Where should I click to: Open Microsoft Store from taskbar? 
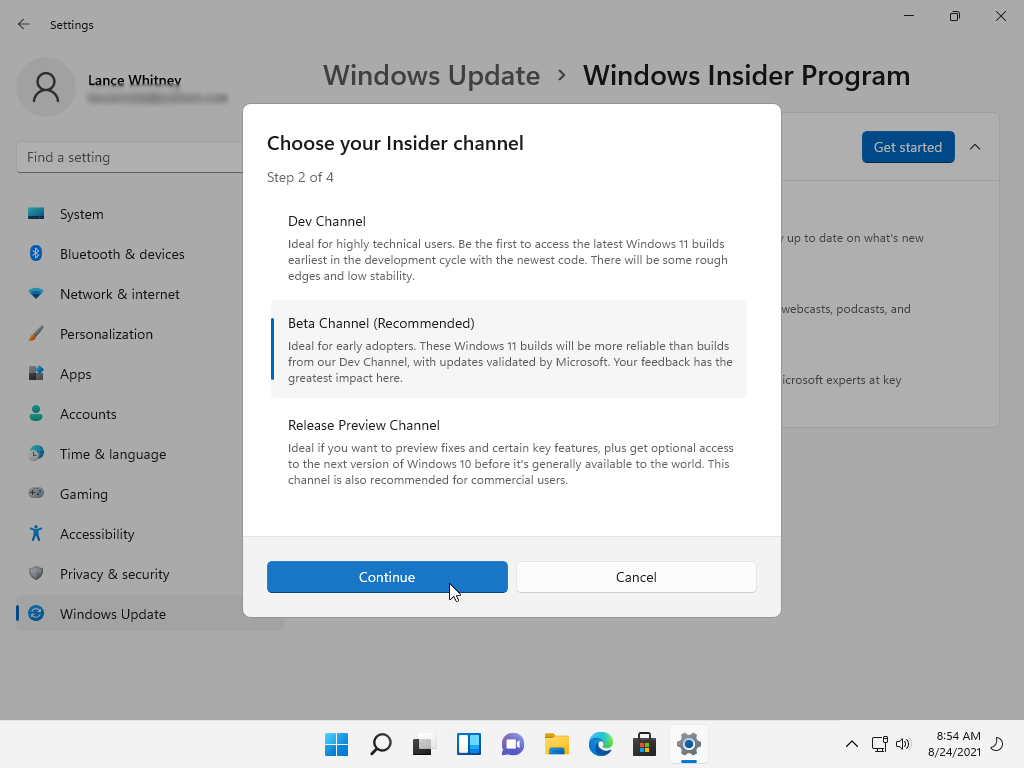[x=644, y=744]
